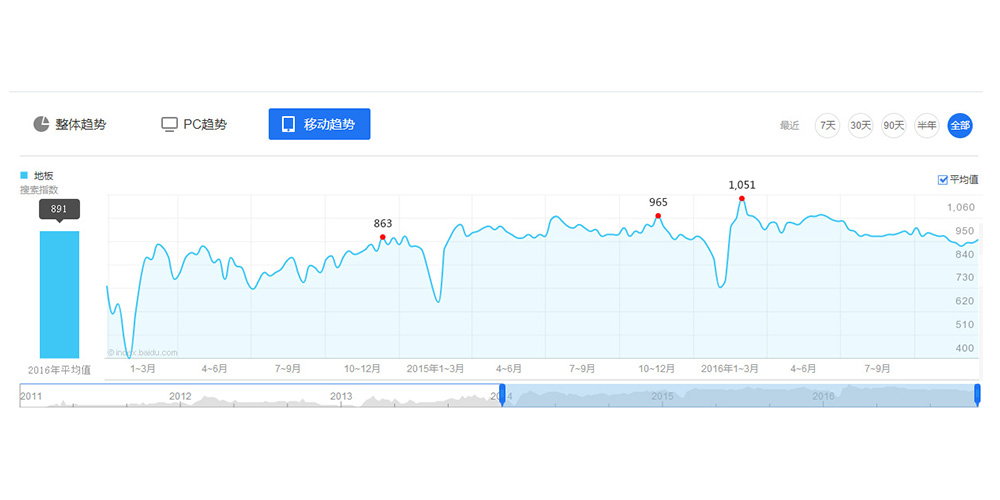Toggle the 平均值 checkbox
Viewport: 1000px width, 500px height.
(x=942, y=180)
